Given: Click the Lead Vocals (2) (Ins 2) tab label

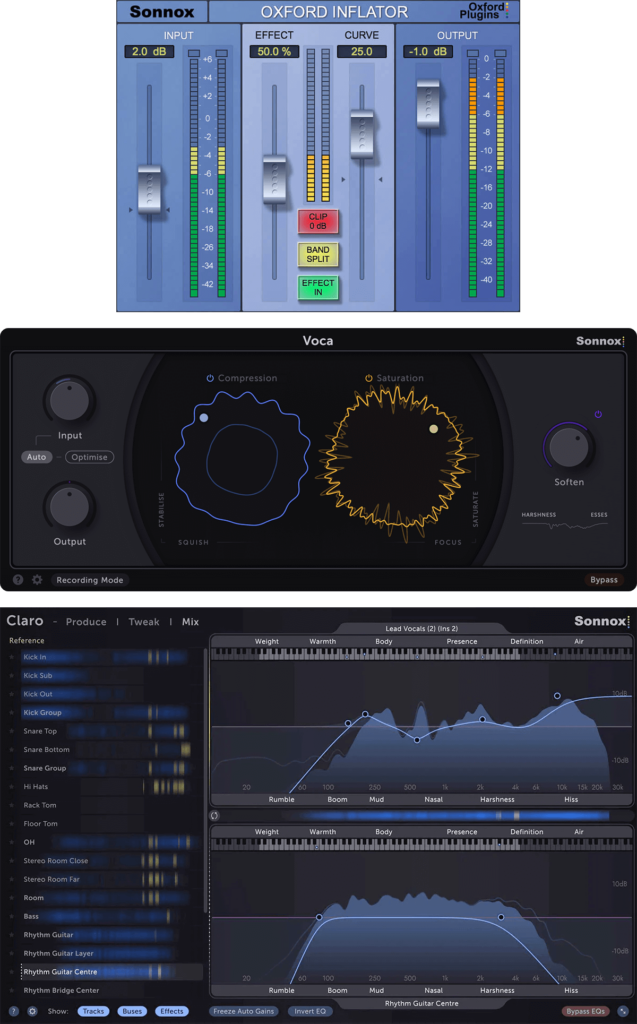Looking at the screenshot, I should click(x=421, y=628).
